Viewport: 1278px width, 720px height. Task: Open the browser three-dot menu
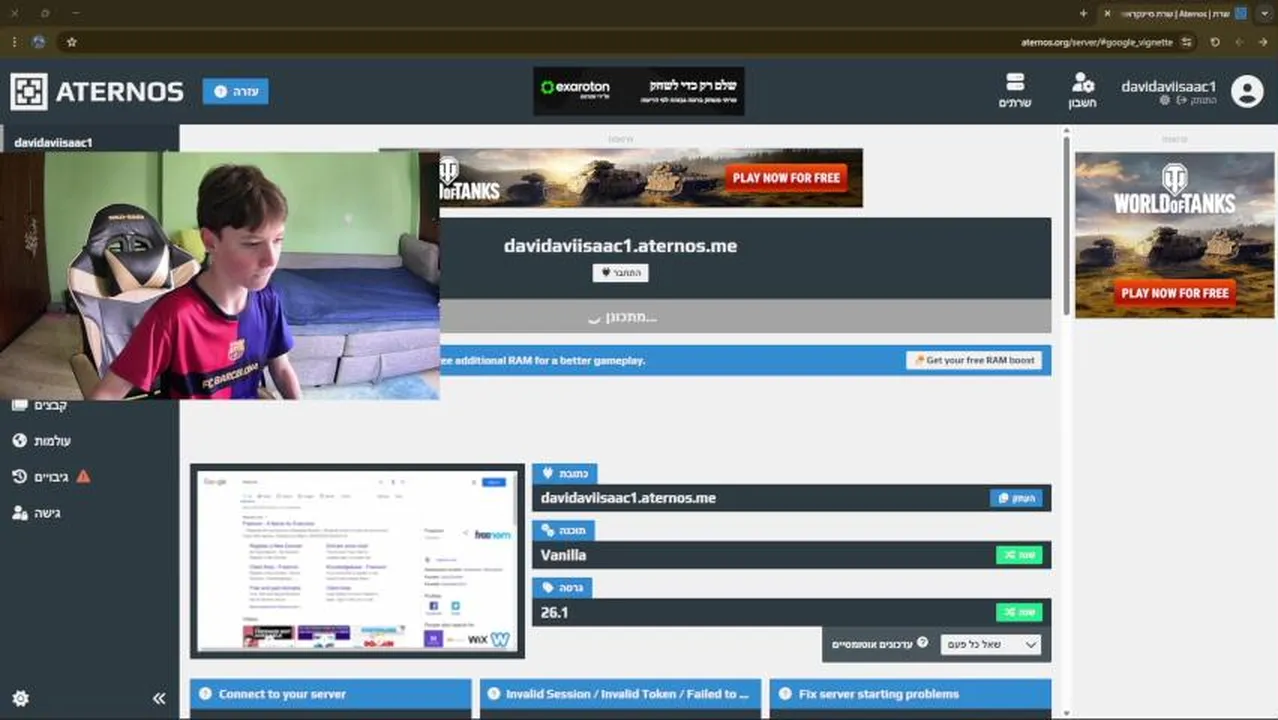click(x=14, y=42)
